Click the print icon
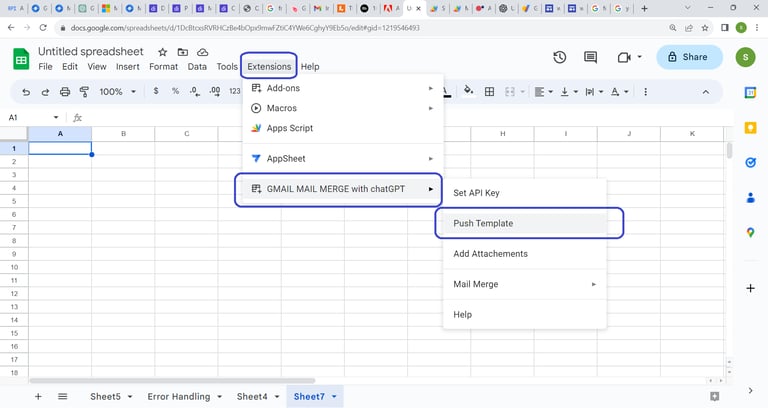The height and width of the screenshot is (408, 768). click(65, 92)
